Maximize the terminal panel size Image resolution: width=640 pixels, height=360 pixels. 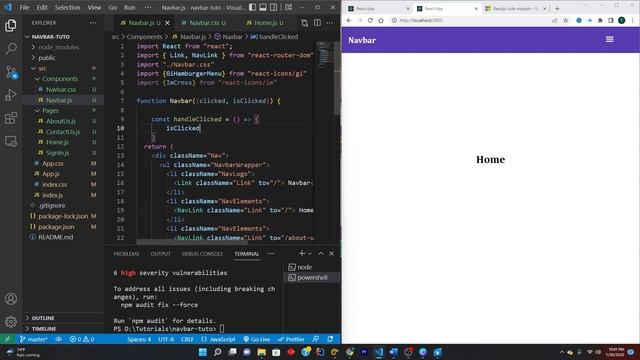pyautogui.click(x=321, y=253)
